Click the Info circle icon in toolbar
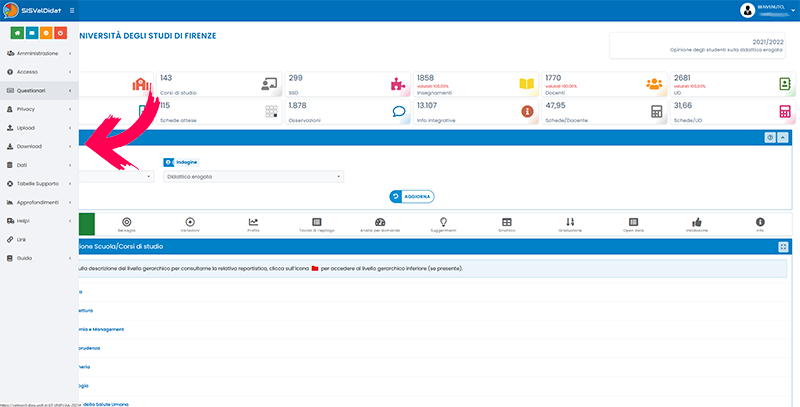 click(760, 224)
